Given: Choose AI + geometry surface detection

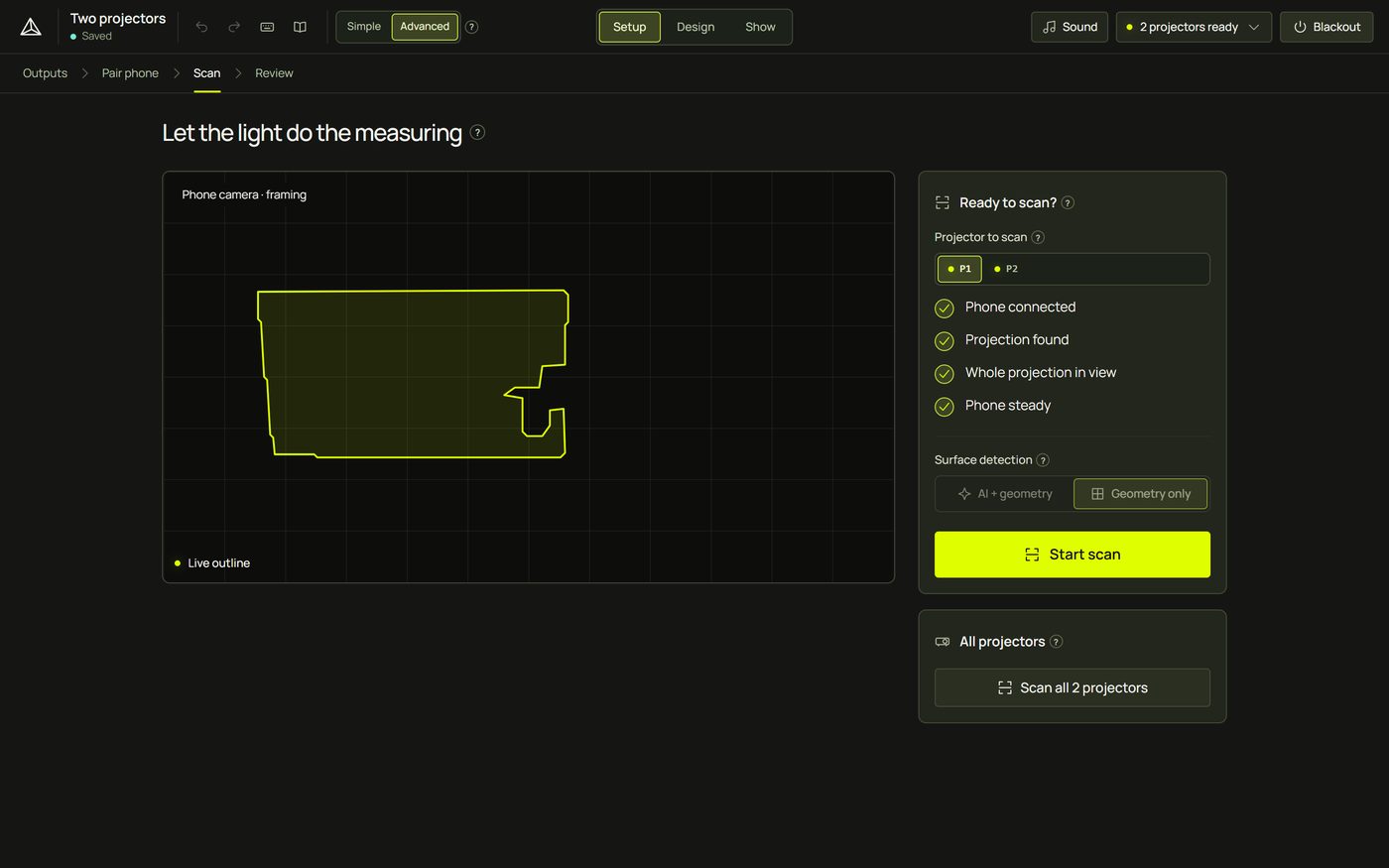Looking at the screenshot, I should click(1005, 494).
